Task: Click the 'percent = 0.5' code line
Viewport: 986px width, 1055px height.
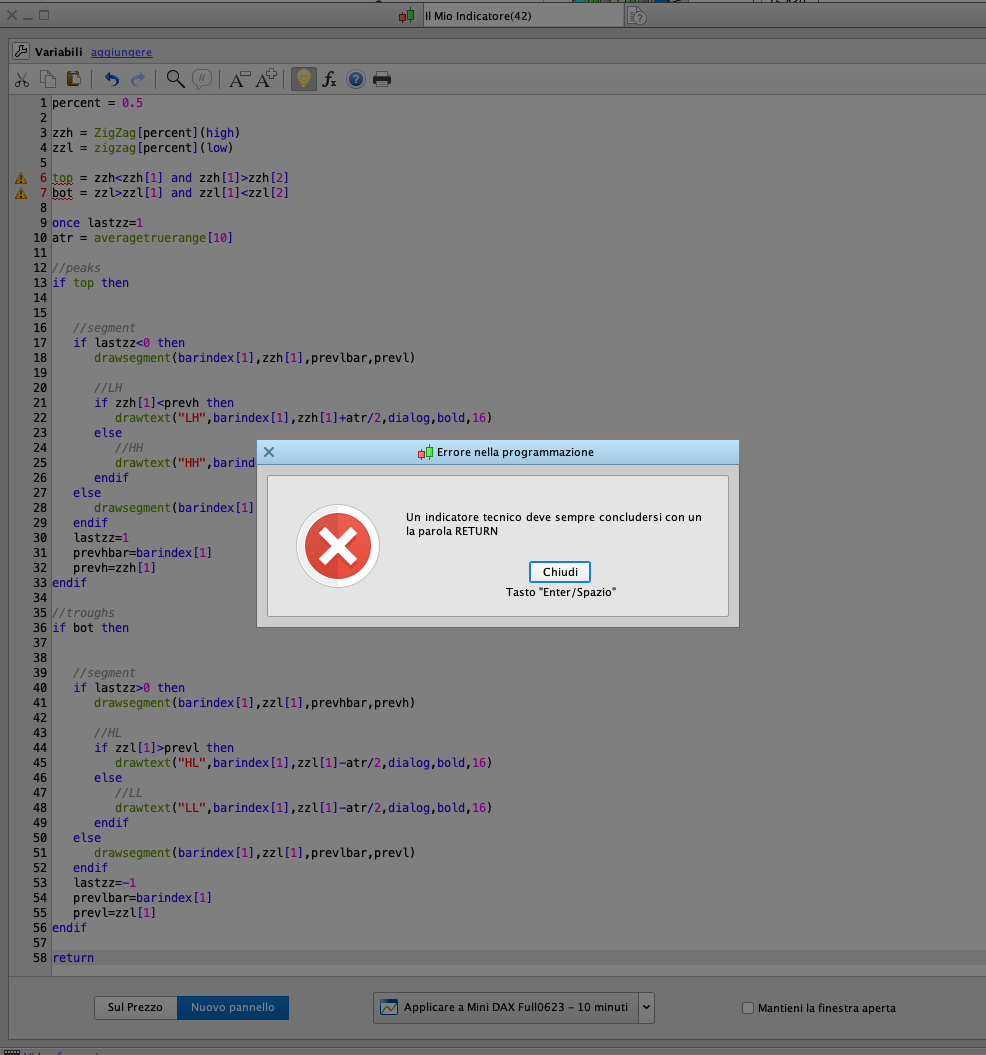Action: click(x=98, y=103)
